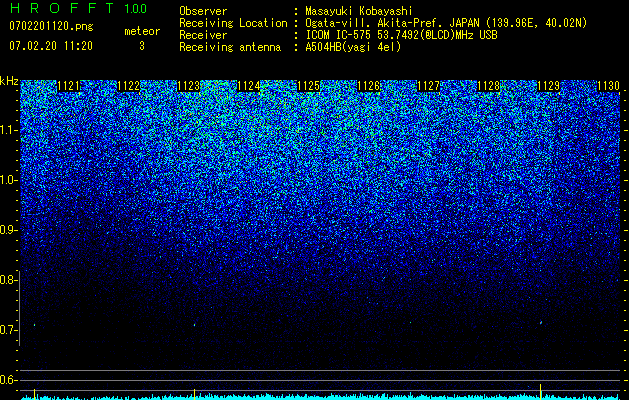The width and height of the screenshot is (629, 400).
Task: Click the 1121 time label
Action: (x=69, y=86)
